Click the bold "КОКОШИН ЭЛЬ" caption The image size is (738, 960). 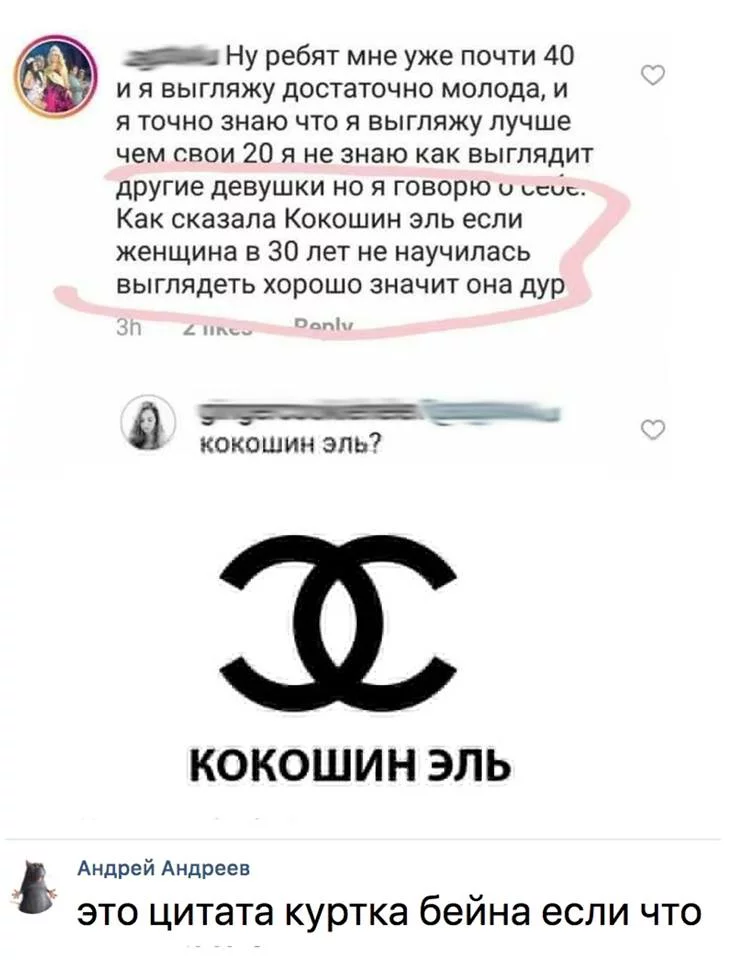[350, 765]
